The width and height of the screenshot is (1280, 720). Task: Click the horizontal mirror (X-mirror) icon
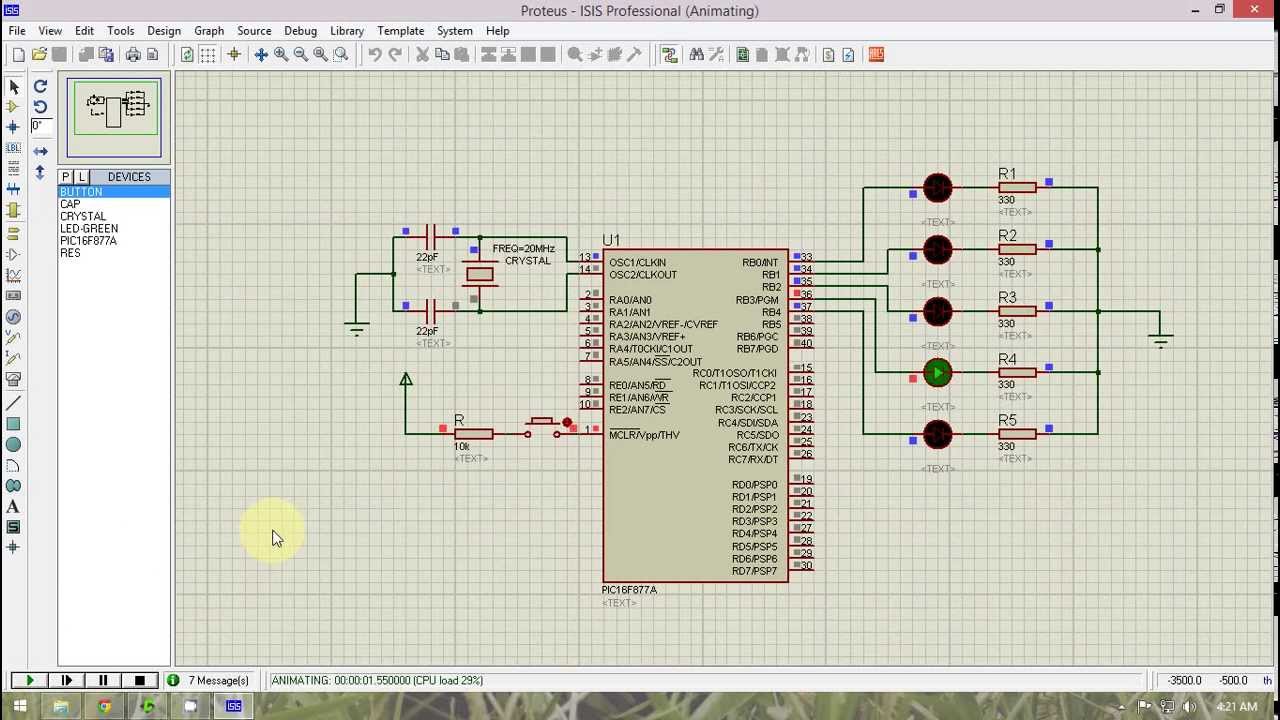point(40,151)
